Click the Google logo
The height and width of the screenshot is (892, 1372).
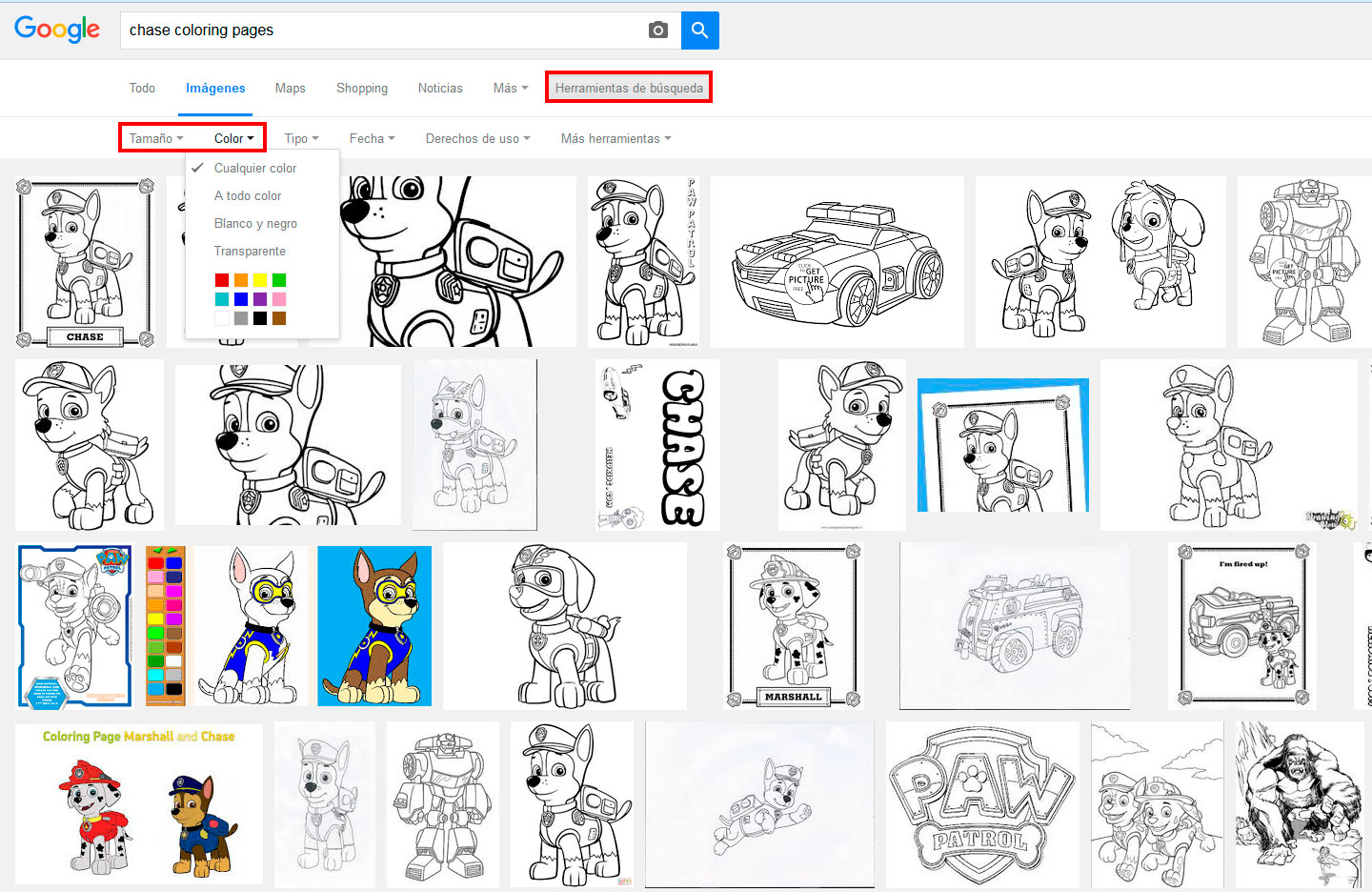point(57,30)
